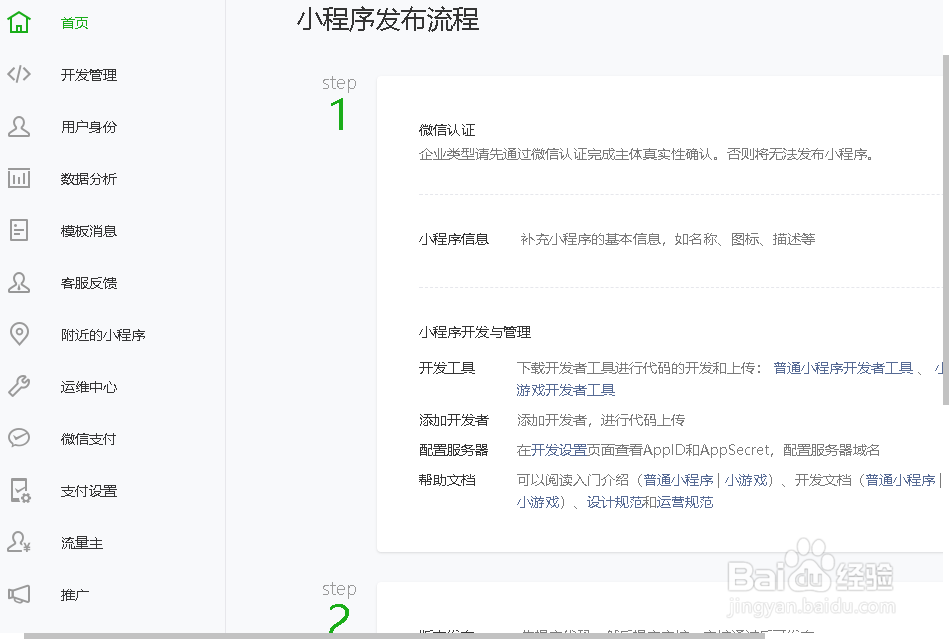Click the settings document icon for 支付设置

tap(20, 491)
